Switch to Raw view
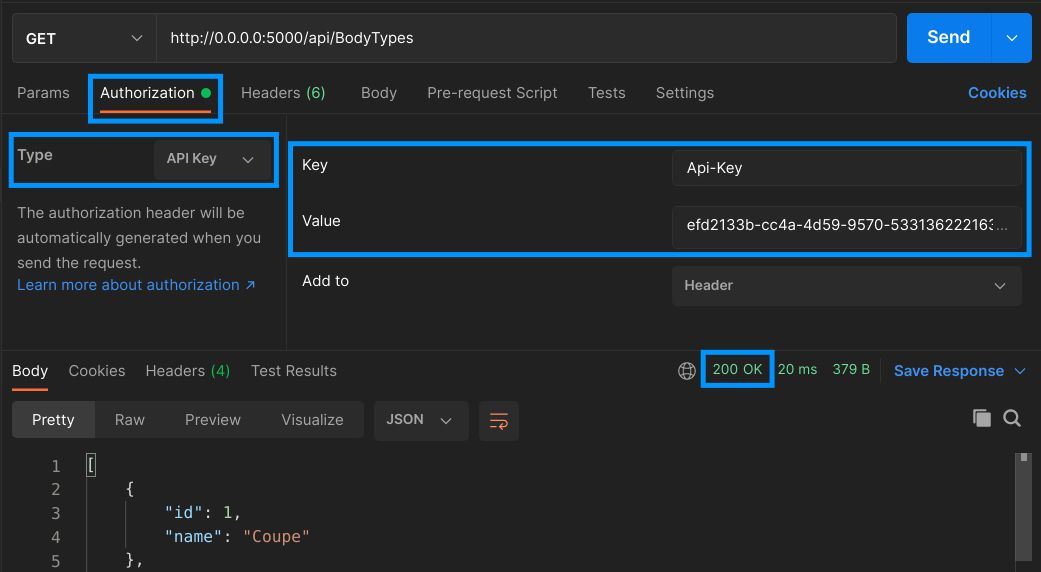1041x572 pixels. coord(129,420)
